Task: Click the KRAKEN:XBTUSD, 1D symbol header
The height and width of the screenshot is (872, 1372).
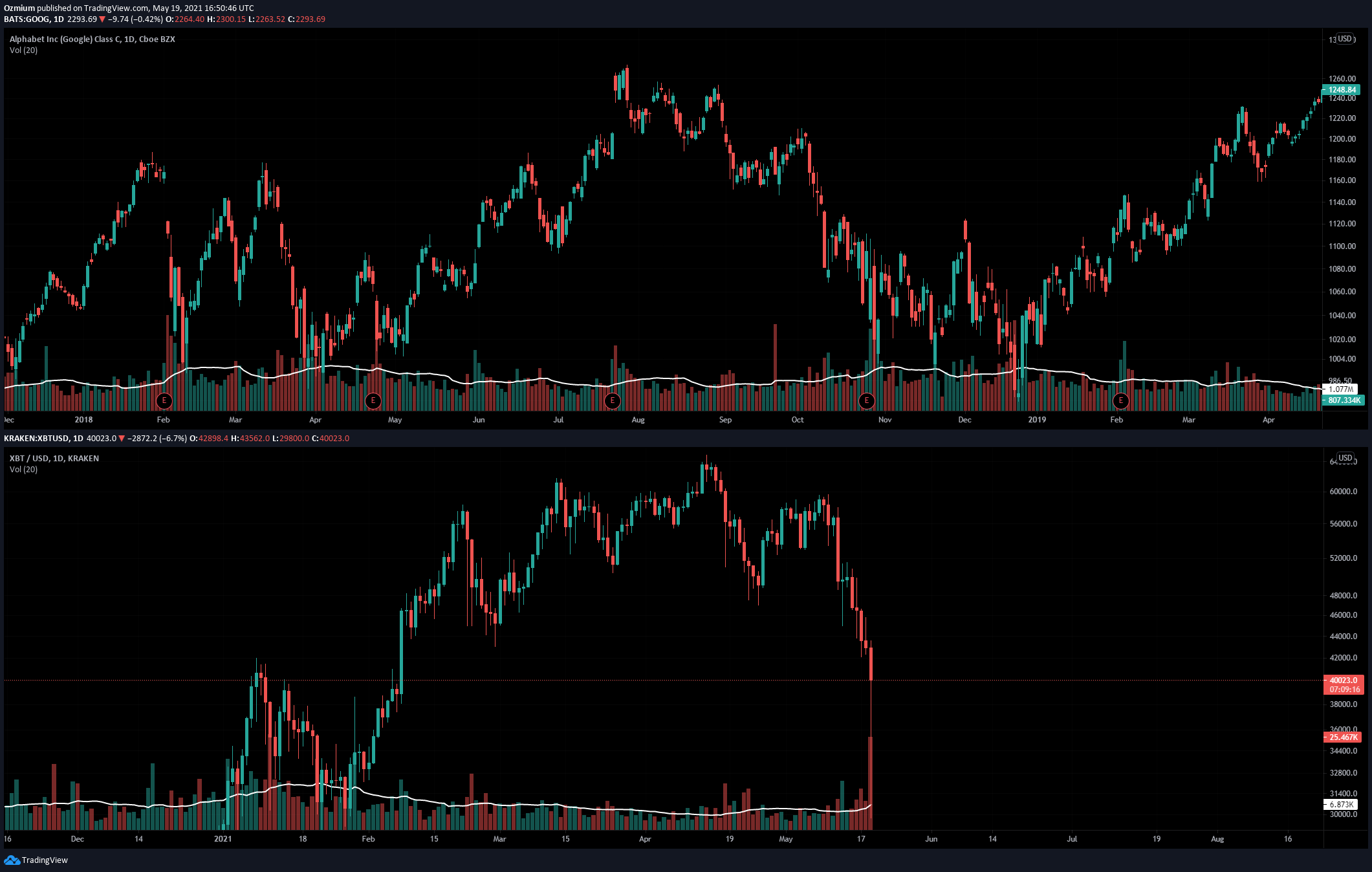Action: 43,439
